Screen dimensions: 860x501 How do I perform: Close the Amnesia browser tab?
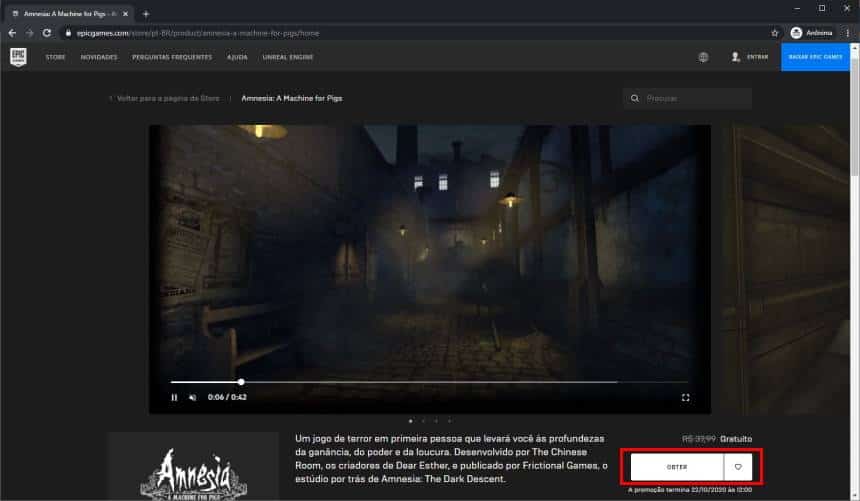[125, 14]
